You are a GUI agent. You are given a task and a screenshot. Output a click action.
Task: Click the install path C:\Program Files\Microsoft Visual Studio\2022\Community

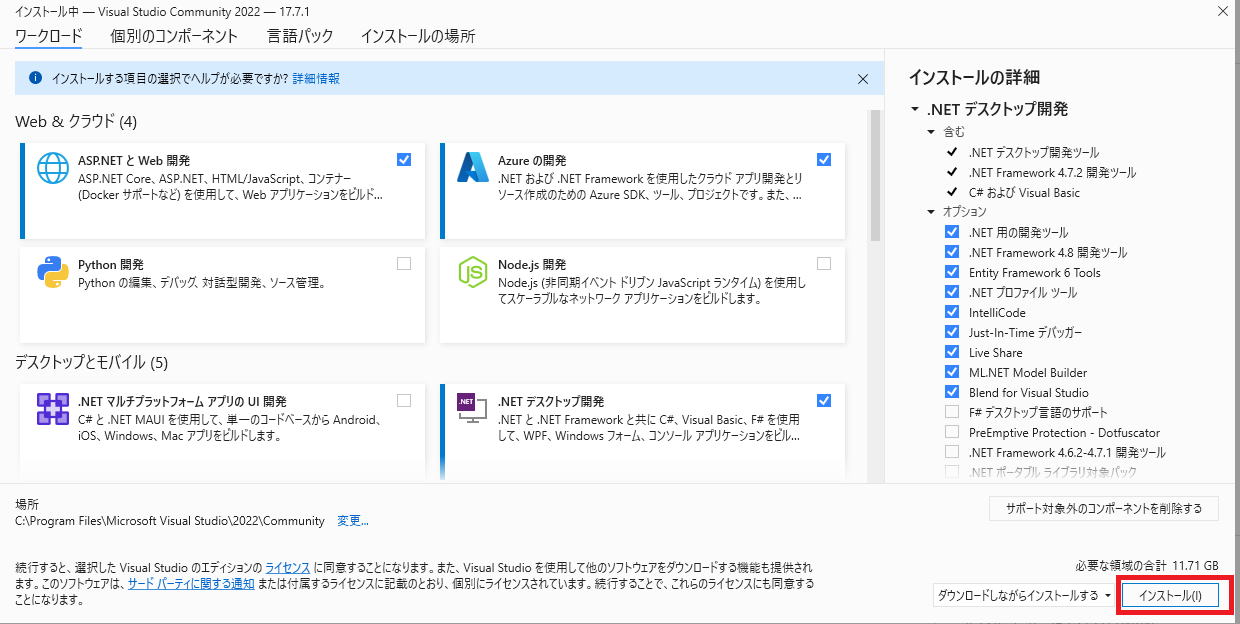click(x=170, y=521)
